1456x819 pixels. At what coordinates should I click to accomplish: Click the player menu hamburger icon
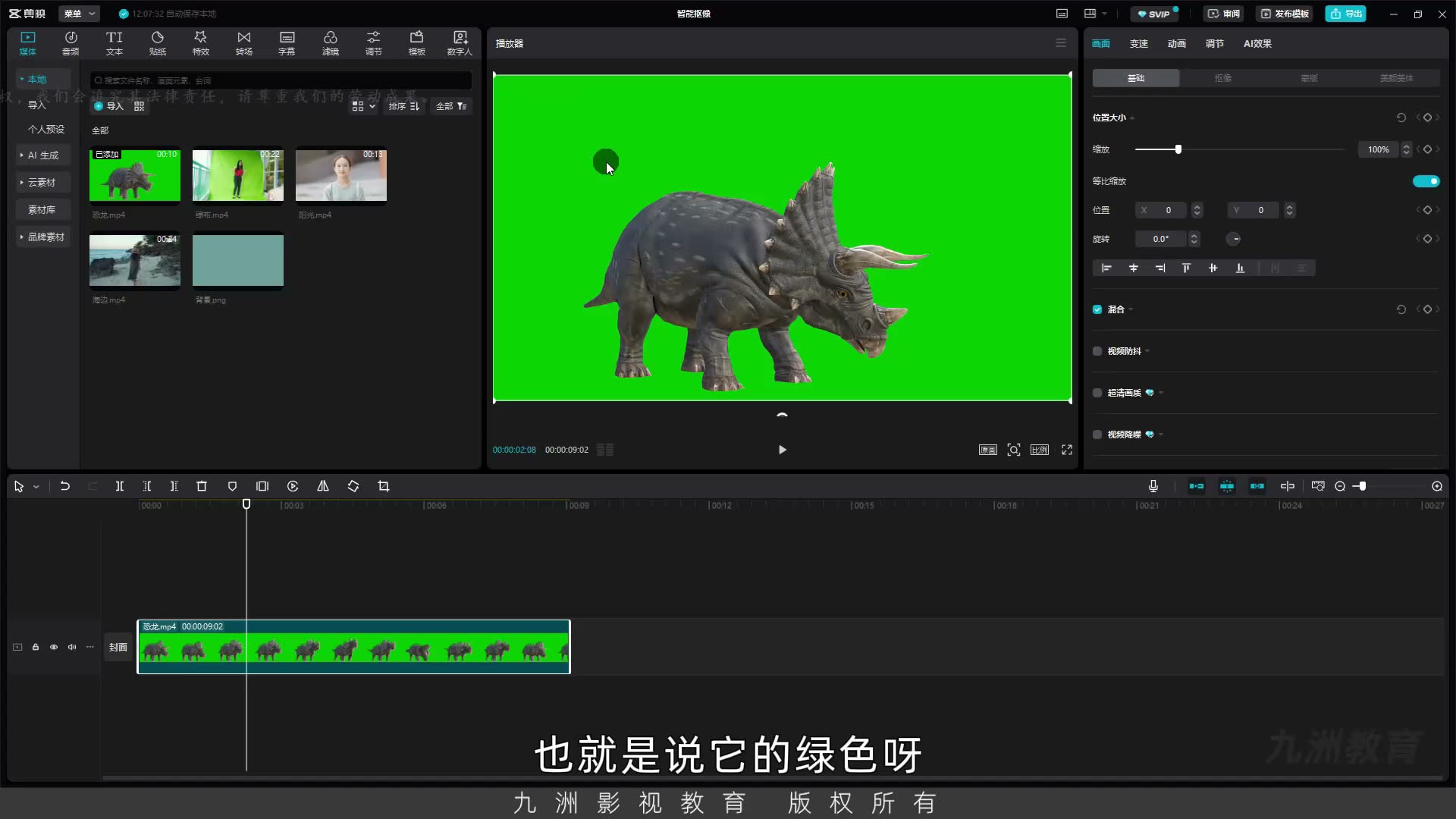[1061, 43]
